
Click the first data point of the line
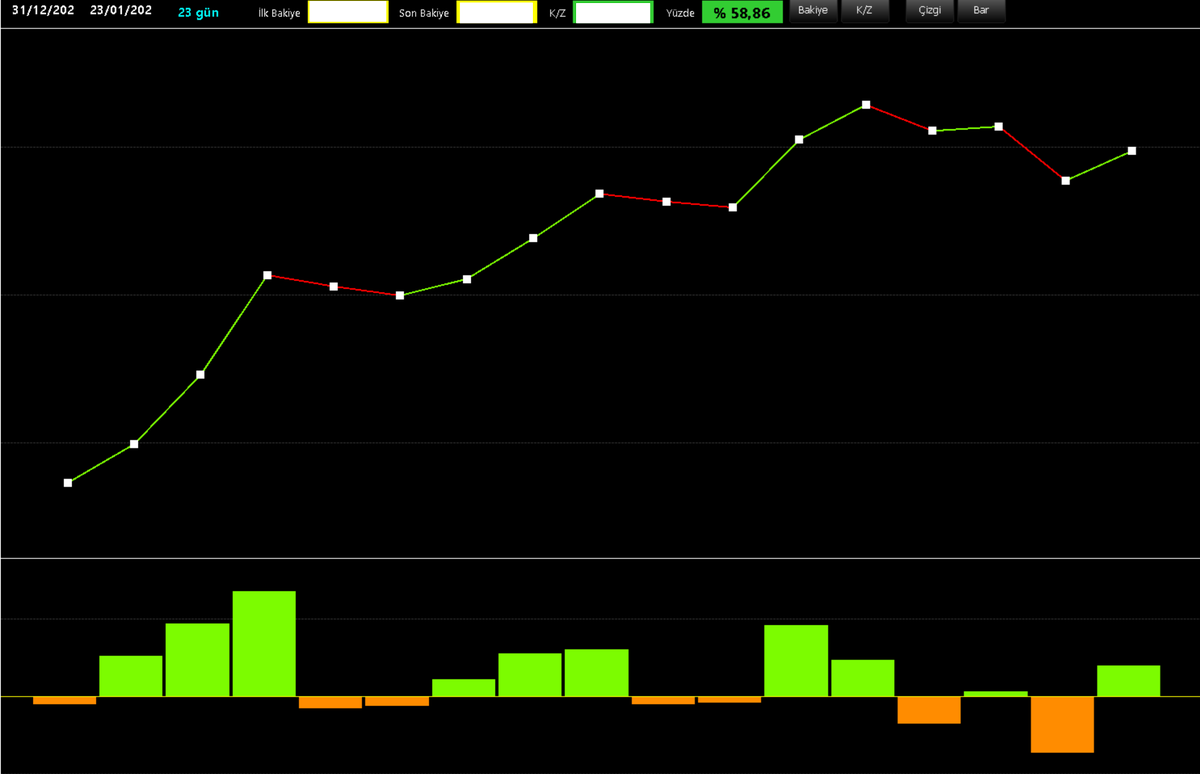pos(68,483)
